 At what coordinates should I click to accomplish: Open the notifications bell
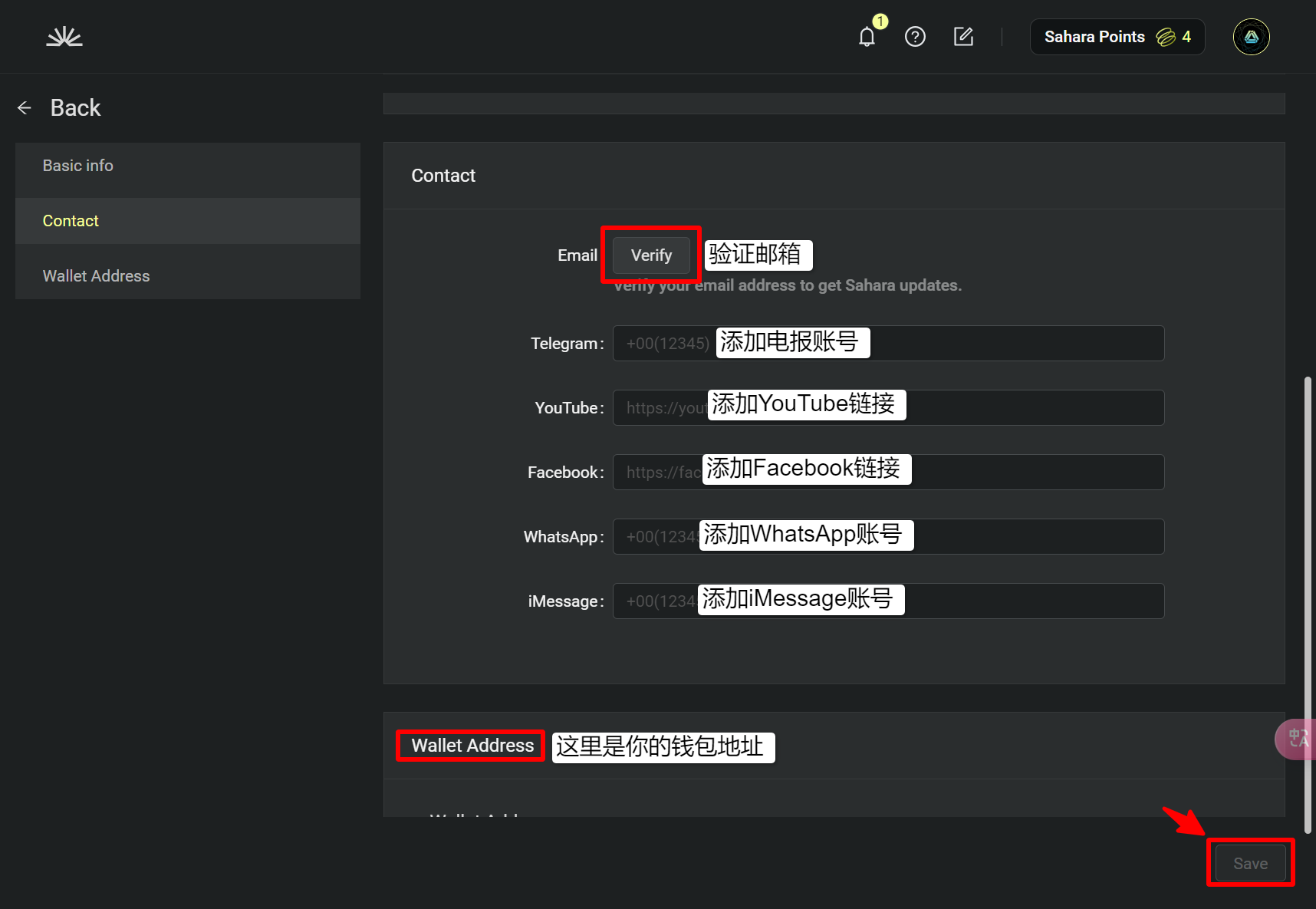click(867, 37)
